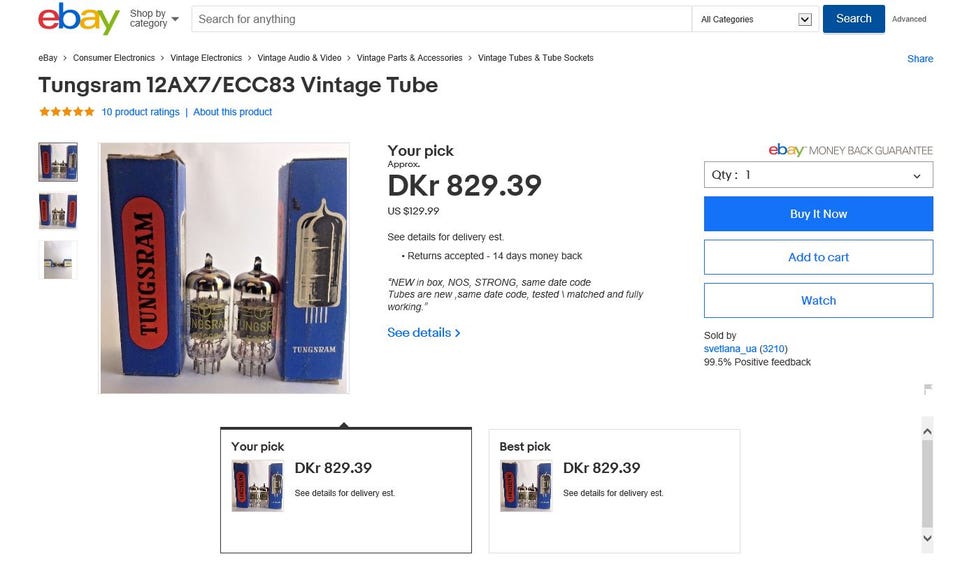
Task: Click Add to cart button
Action: coord(818,257)
